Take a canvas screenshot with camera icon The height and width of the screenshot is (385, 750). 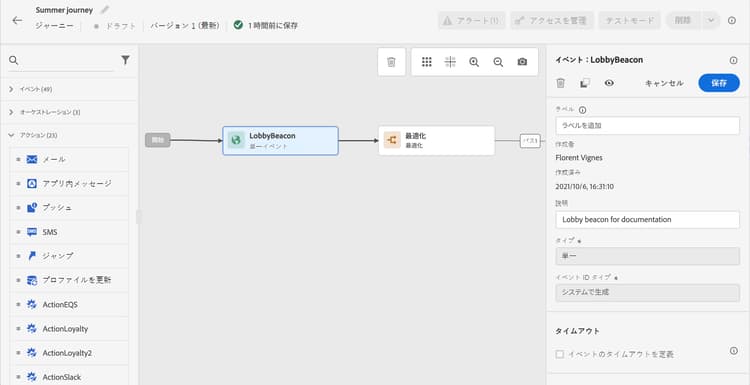coord(522,62)
